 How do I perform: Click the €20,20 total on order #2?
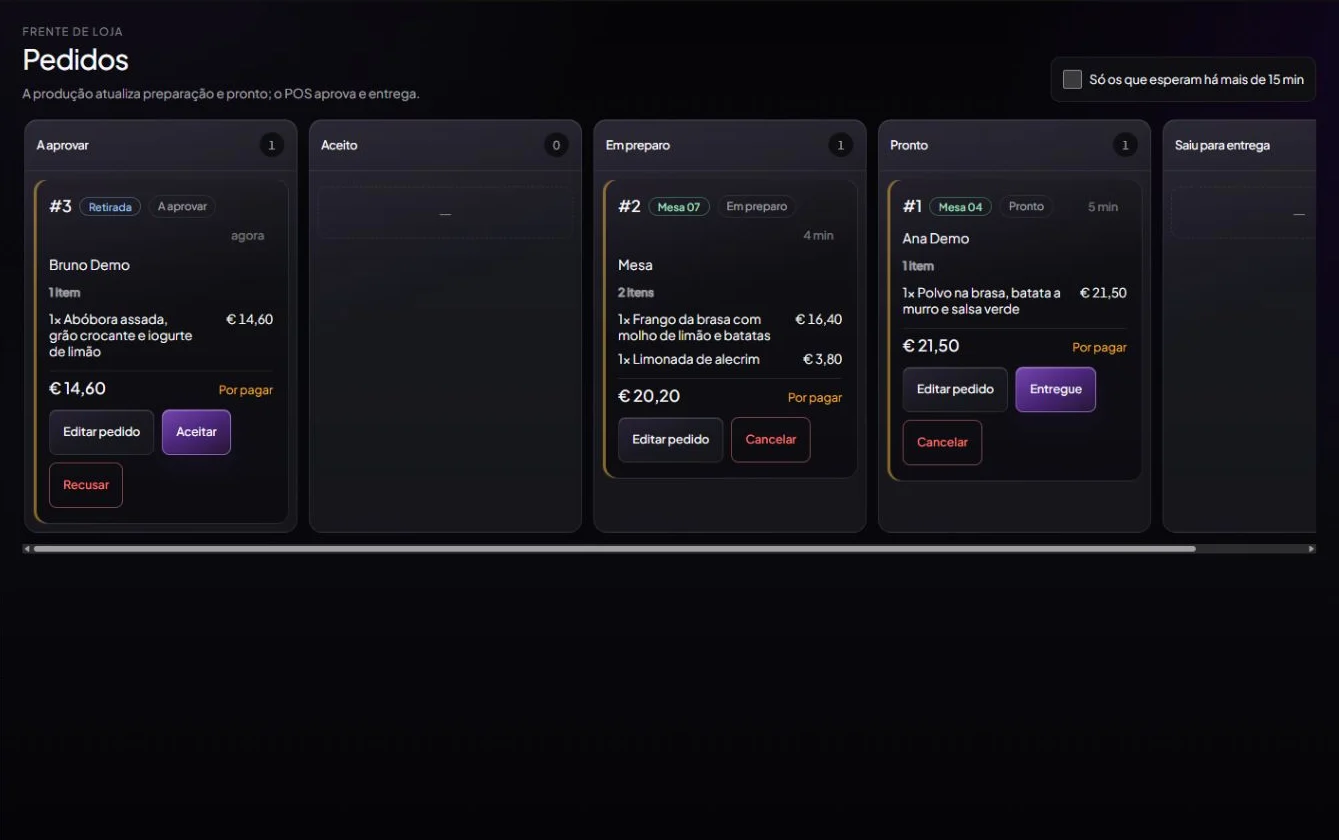click(x=649, y=396)
